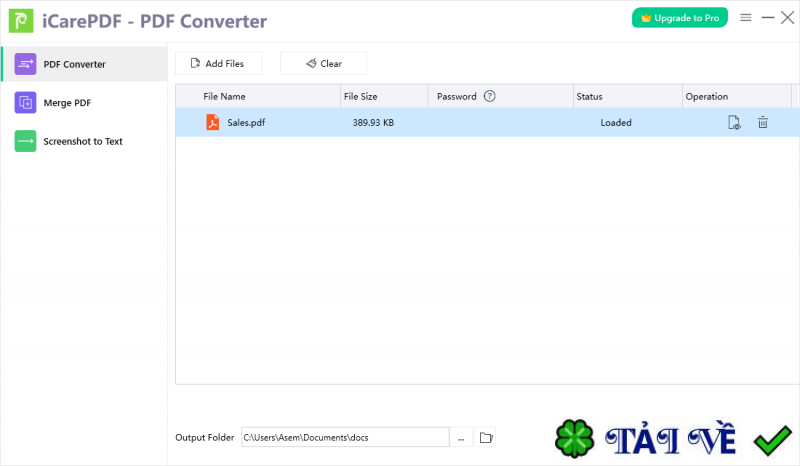The image size is (800, 466).
Task: Click the Status column header
Action: pos(628,96)
